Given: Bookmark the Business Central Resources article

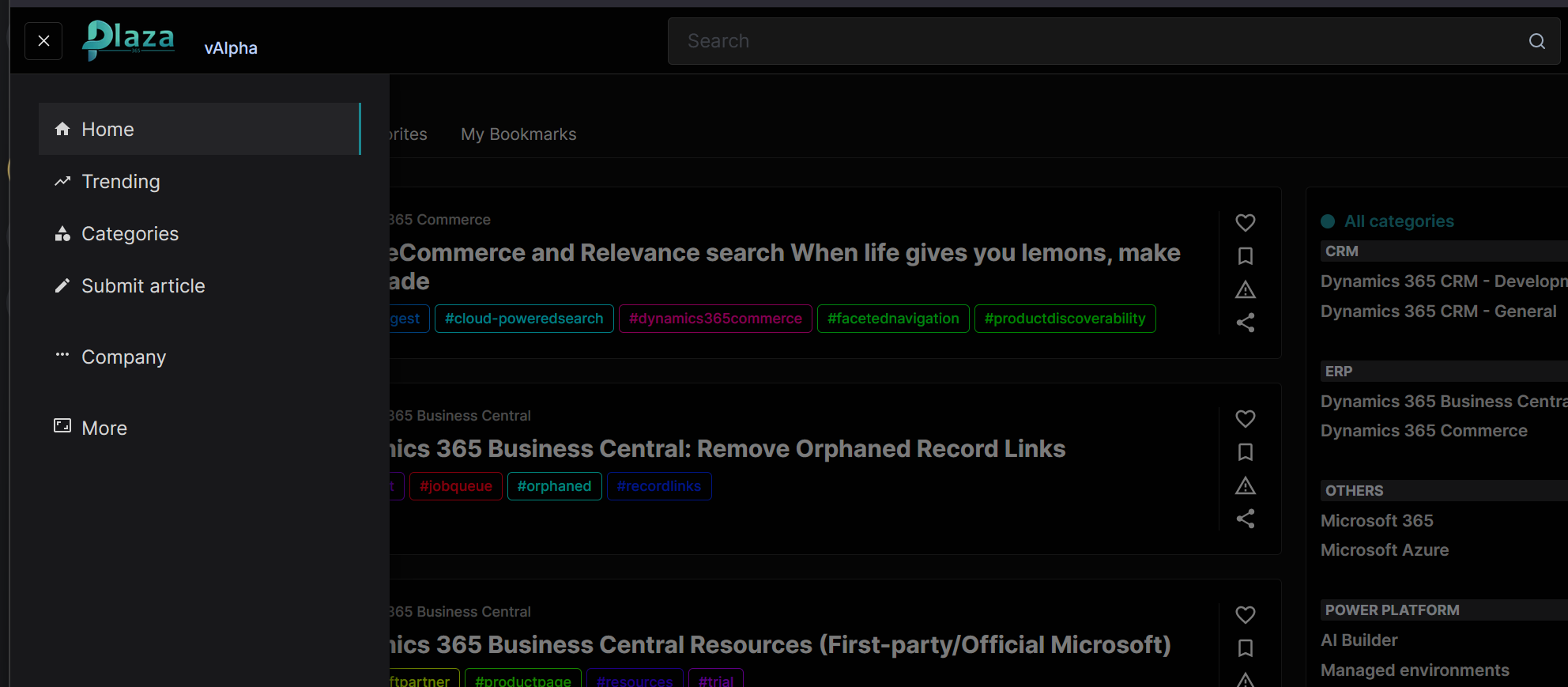Looking at the screenshot, I should point(1246,648).
